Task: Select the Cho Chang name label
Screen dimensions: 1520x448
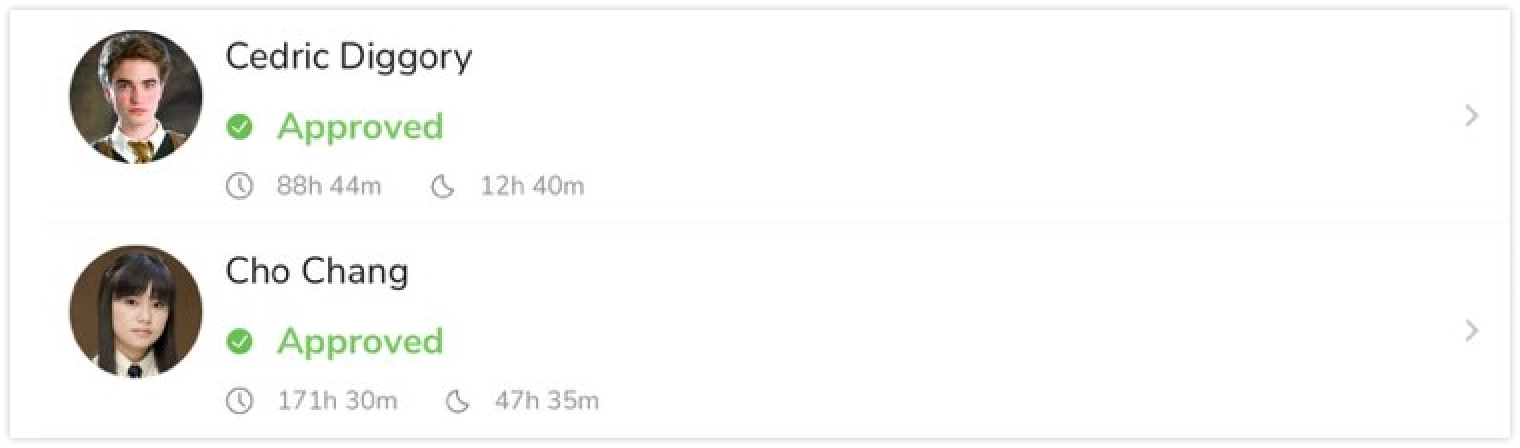Action: pos(317,271)
